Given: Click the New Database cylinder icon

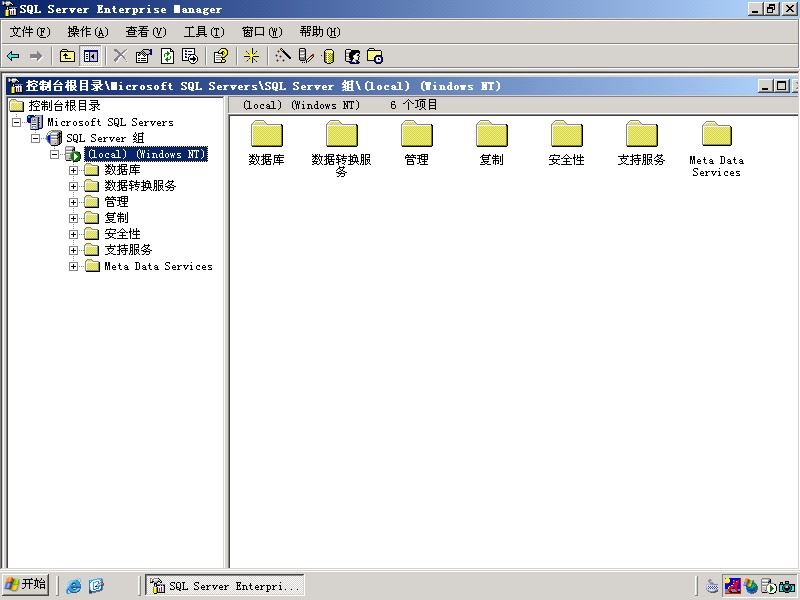Looking at the screenshot, I should point(329,56).
